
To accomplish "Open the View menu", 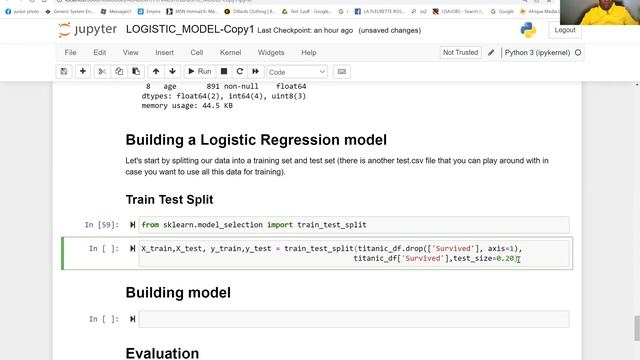I will (131, 53).
